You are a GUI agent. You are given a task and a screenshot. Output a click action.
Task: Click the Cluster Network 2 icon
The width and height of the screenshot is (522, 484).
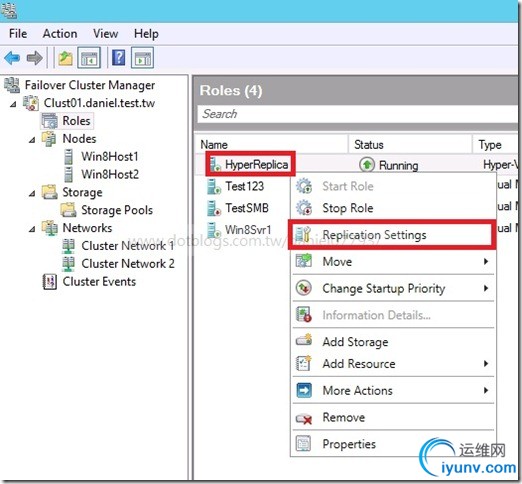pos(68,264)
